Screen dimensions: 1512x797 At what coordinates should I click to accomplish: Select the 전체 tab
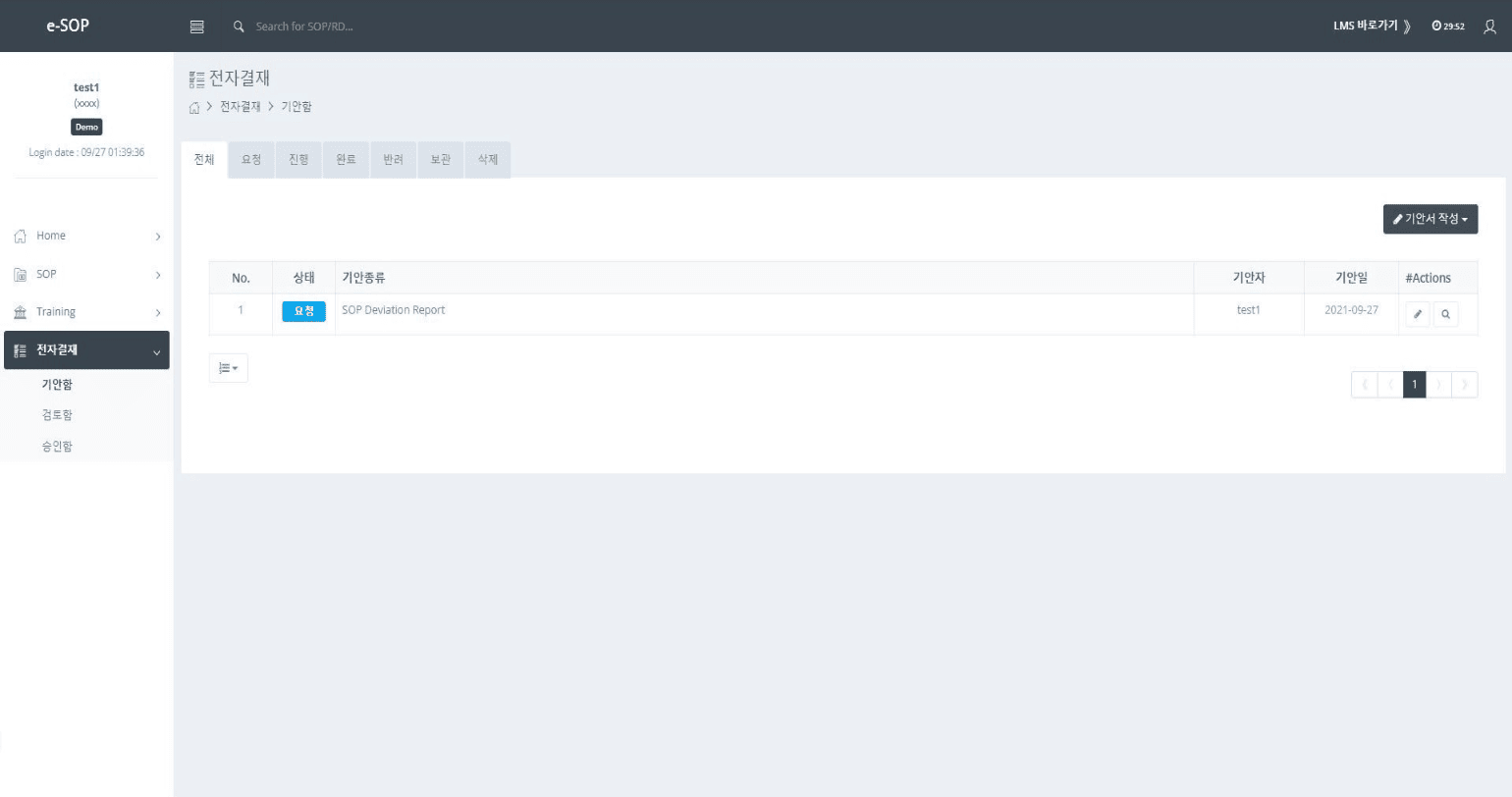coord(204,159)
